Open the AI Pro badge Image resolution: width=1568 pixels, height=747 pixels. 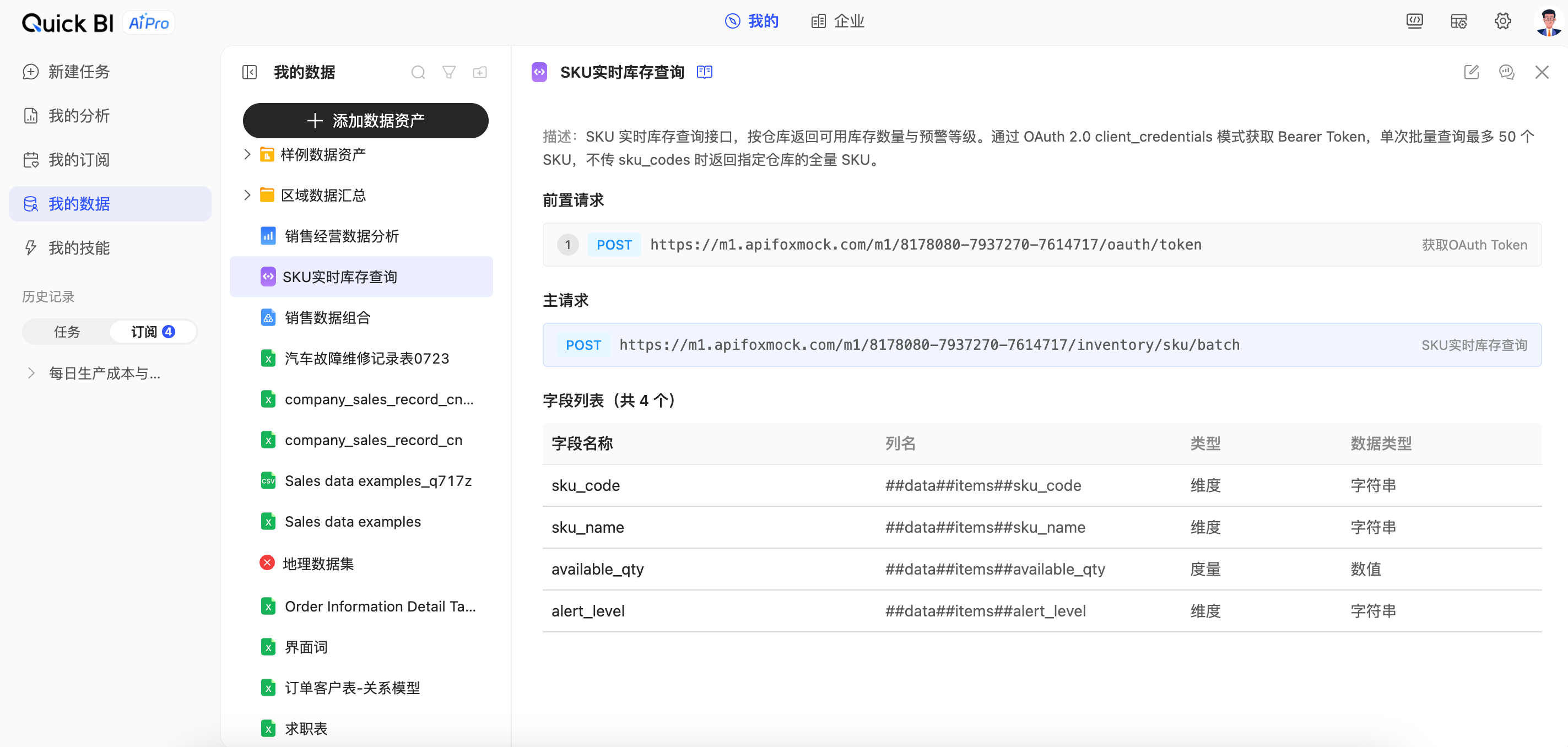[149, 23]
